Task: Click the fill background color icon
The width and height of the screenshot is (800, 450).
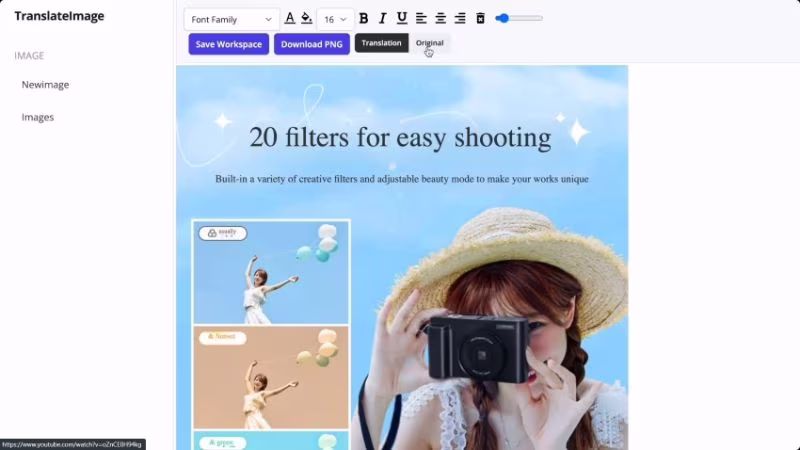Action: pos(307,19)
